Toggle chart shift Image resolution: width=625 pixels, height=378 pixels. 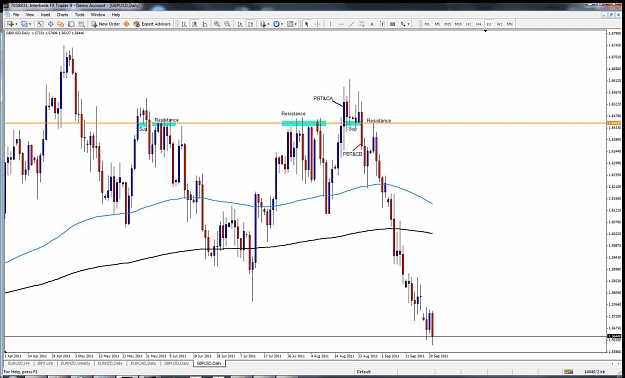pyautogui.click(x=251, y=24)
